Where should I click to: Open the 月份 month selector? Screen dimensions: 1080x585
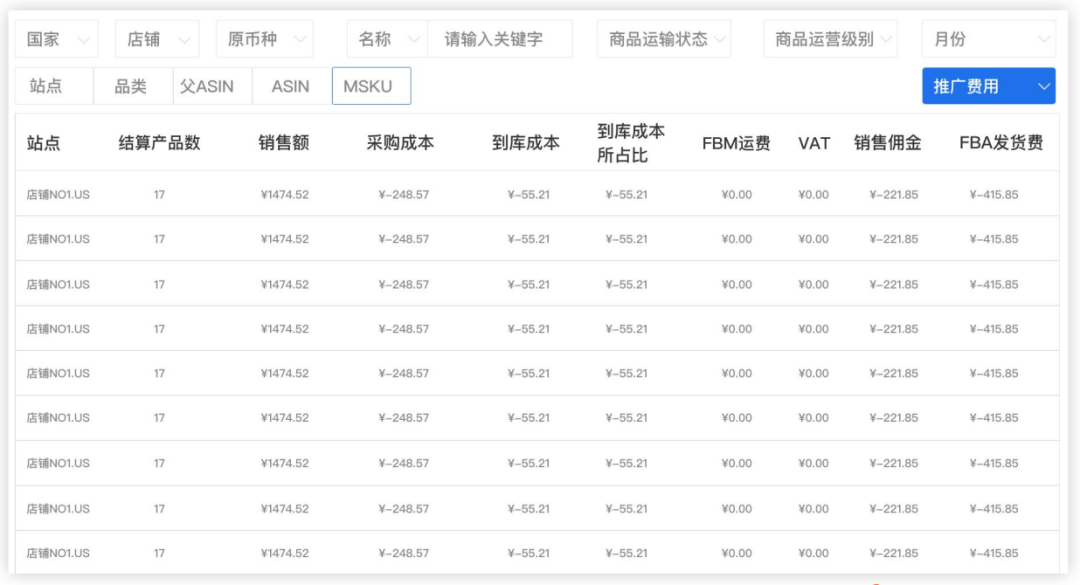coord(988,40)
